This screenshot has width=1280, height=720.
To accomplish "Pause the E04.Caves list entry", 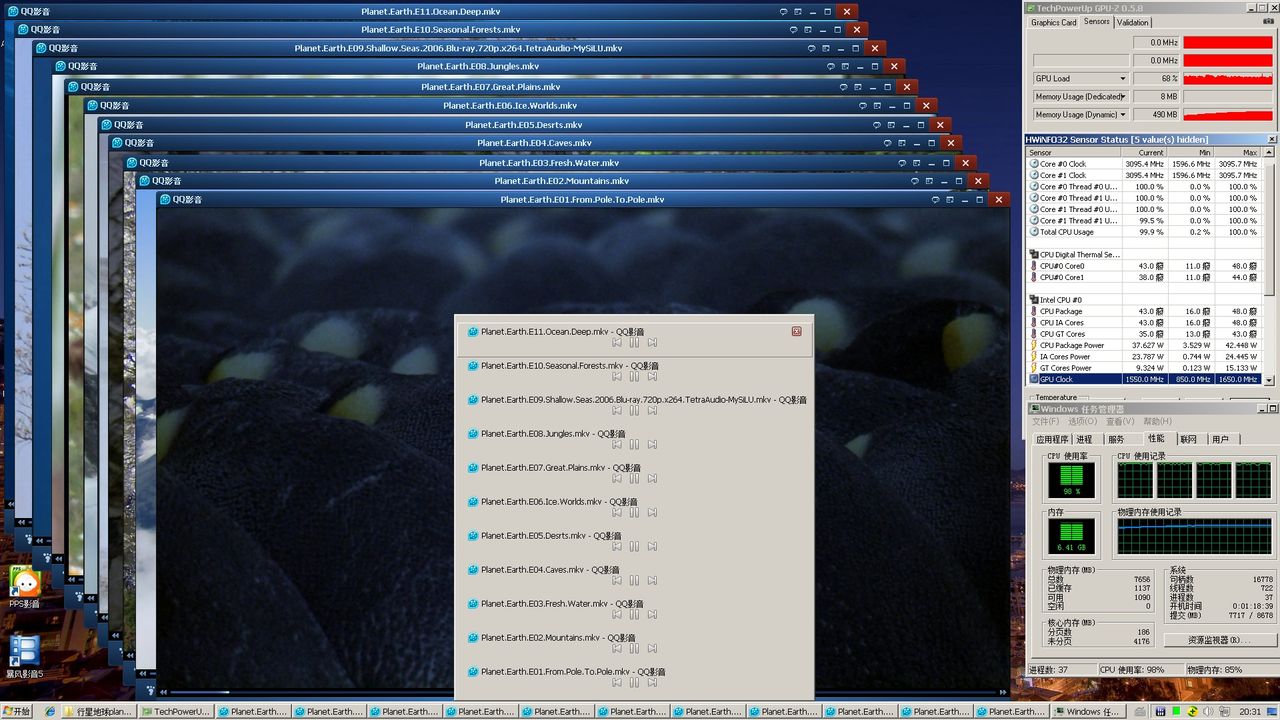I will click(634, 581).
